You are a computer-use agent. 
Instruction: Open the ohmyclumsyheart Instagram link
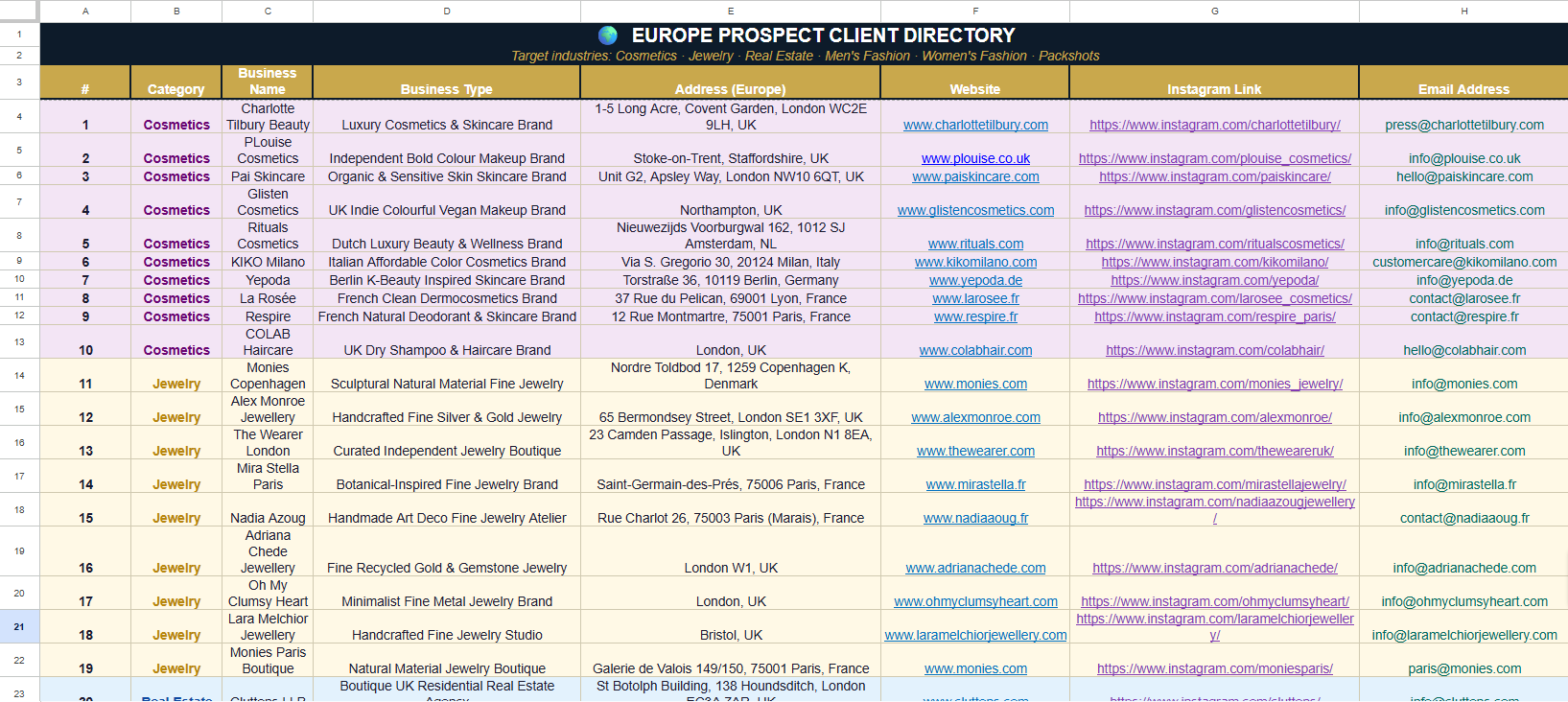pyautogui.click(x=1214, y=601)
